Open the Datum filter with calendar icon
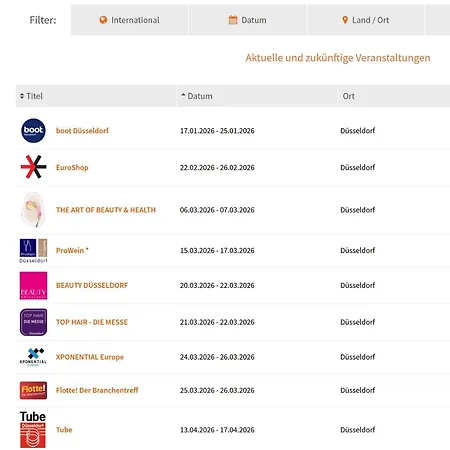The width and height of the screenshot is (450, 450). pyautogui.click(x=247, y=20)
